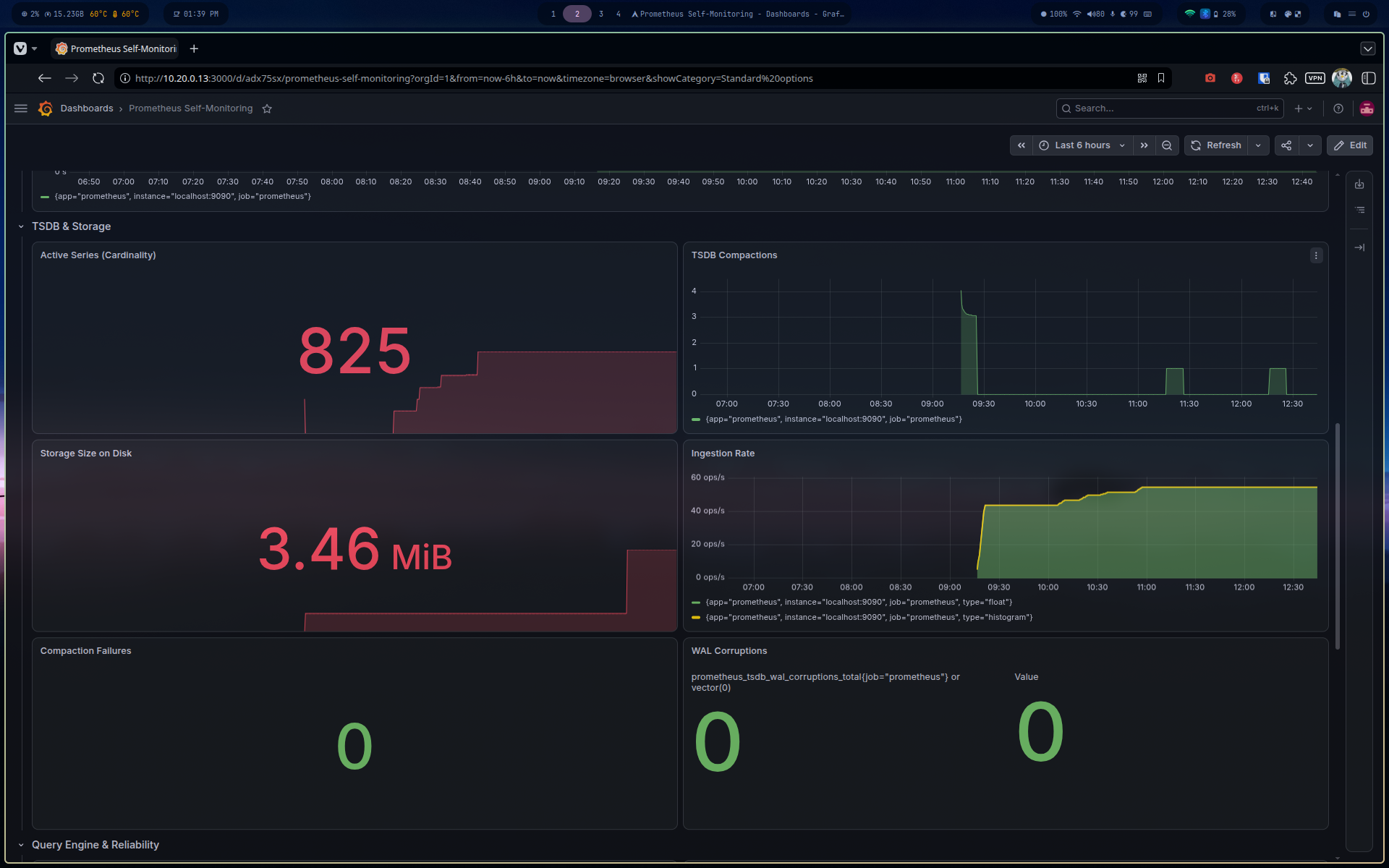Shift time range backward

[1021, 145]
